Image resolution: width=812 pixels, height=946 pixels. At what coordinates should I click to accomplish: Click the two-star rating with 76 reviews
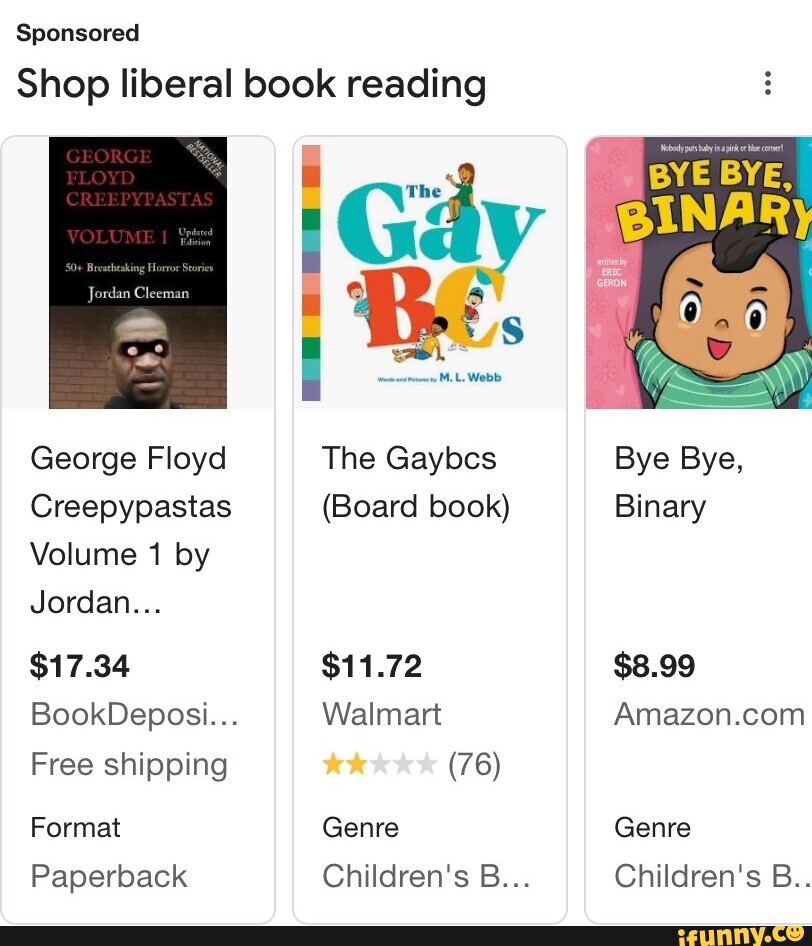tap(411, 765)
